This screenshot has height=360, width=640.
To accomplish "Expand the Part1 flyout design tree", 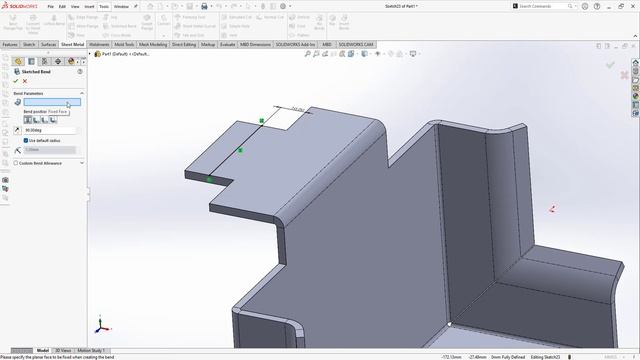I will coord(90,54).
